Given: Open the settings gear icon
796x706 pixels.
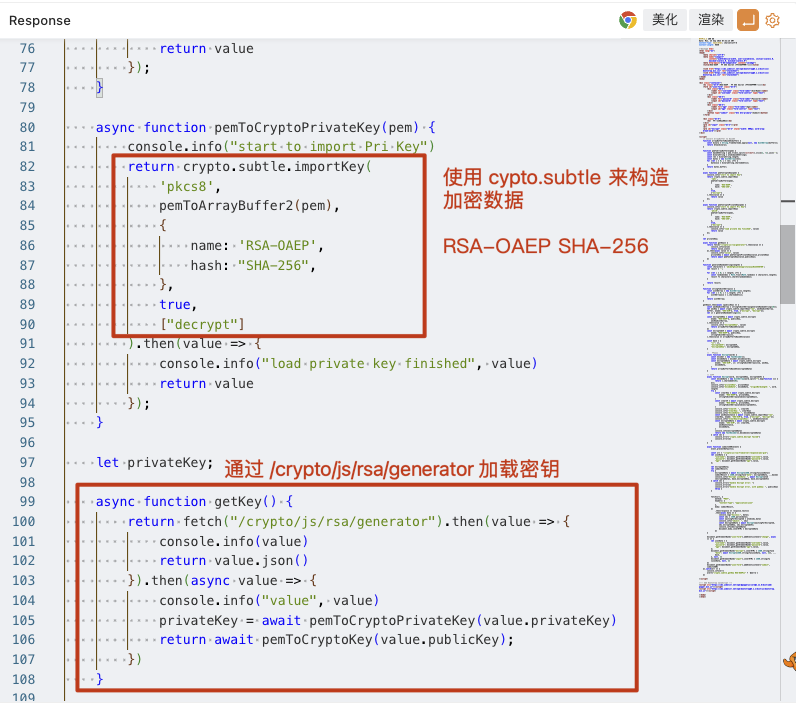Looking at the screenshot, I should (x=772, y=20).
